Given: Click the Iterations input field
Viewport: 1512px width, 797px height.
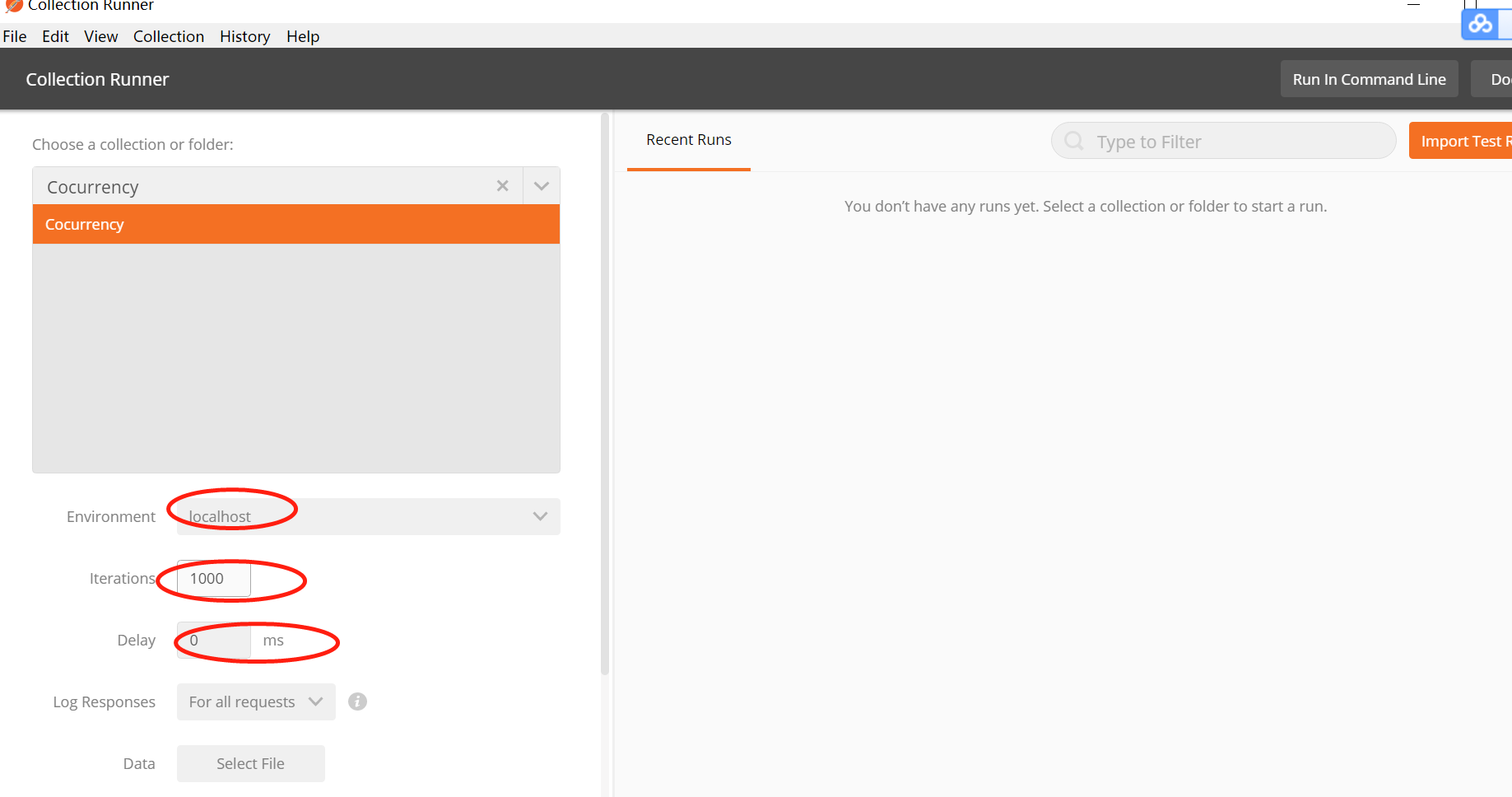Looking at the screenshot, I should [x=214, y=579].
